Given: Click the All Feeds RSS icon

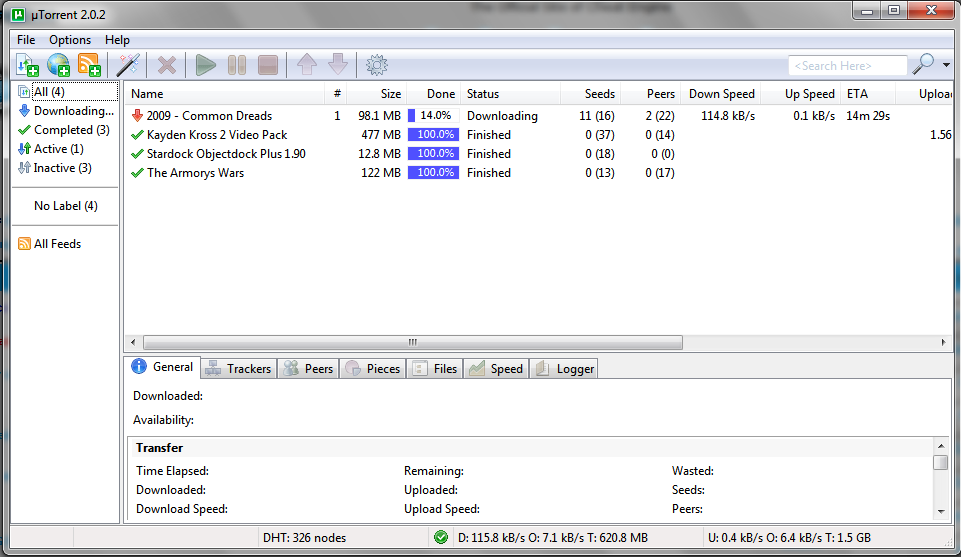Looking at the screenshot, I should [x=25, y=244].
